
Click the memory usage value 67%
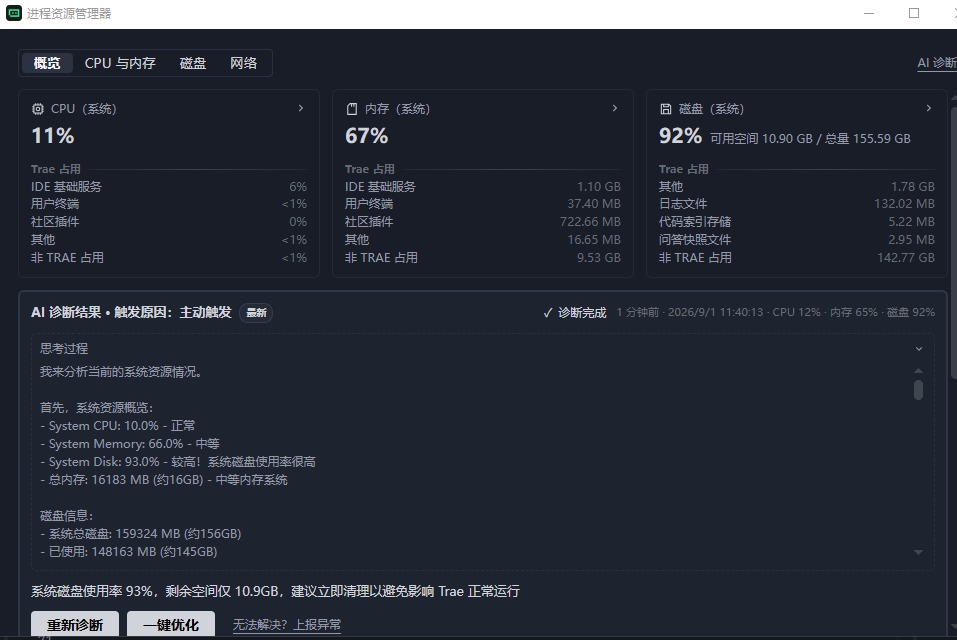click(x=366, y=135)
